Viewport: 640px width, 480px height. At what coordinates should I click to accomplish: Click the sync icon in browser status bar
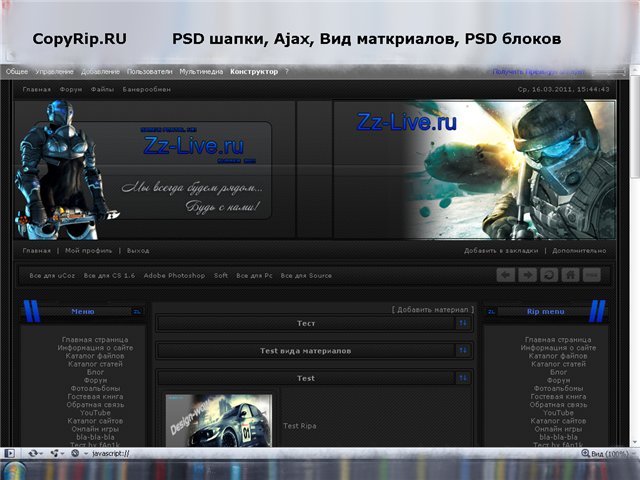(33, 453)
